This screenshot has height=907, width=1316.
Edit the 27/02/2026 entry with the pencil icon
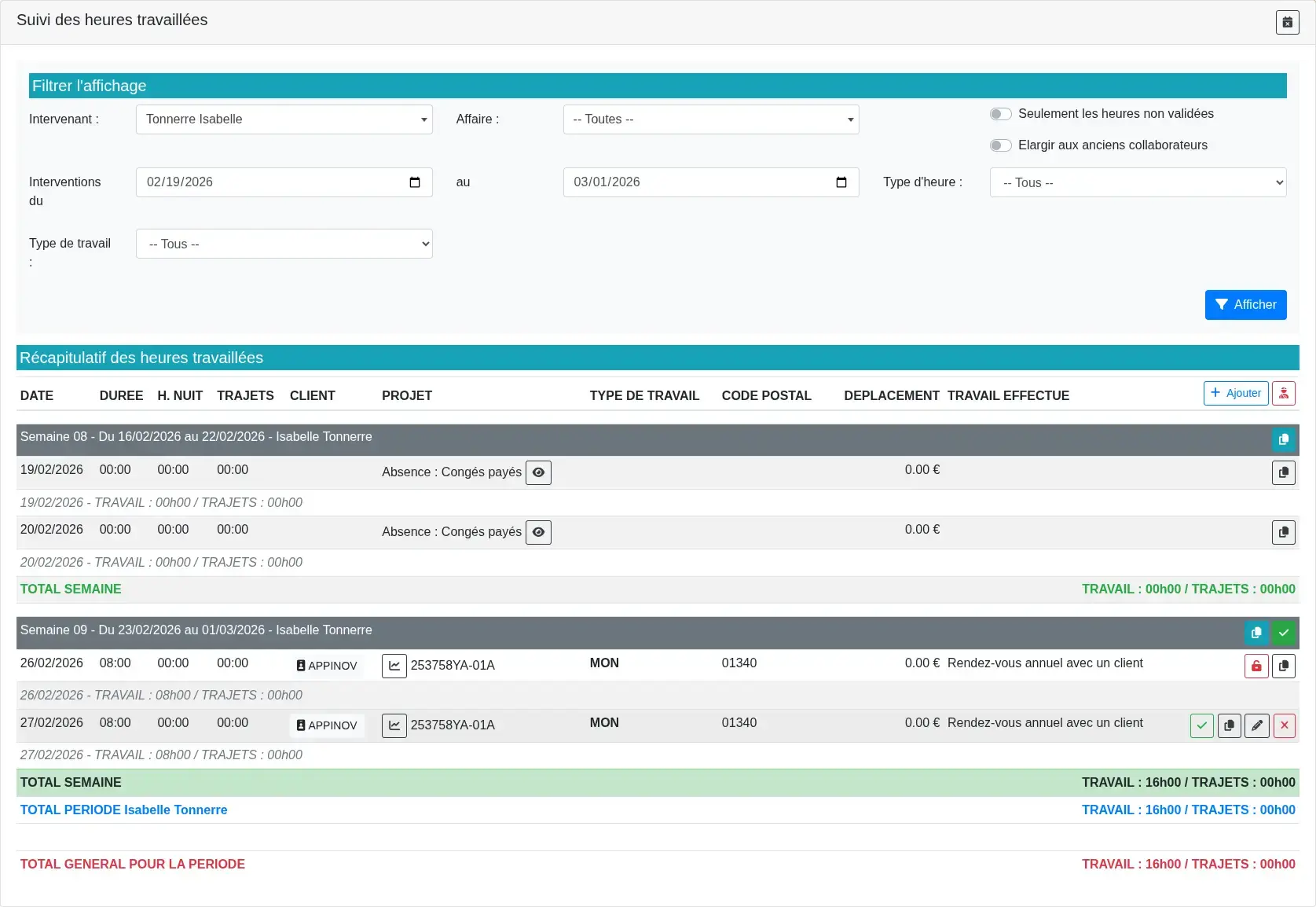pyautogui.click(x=1256, y=725)
